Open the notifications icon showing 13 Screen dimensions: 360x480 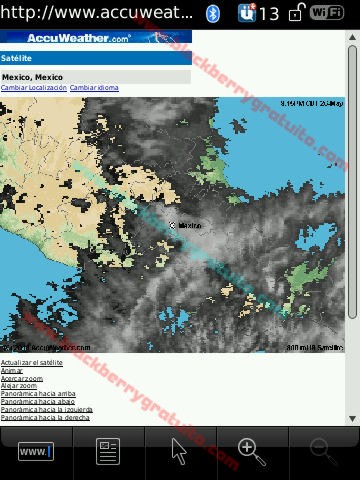coord(258,13)
